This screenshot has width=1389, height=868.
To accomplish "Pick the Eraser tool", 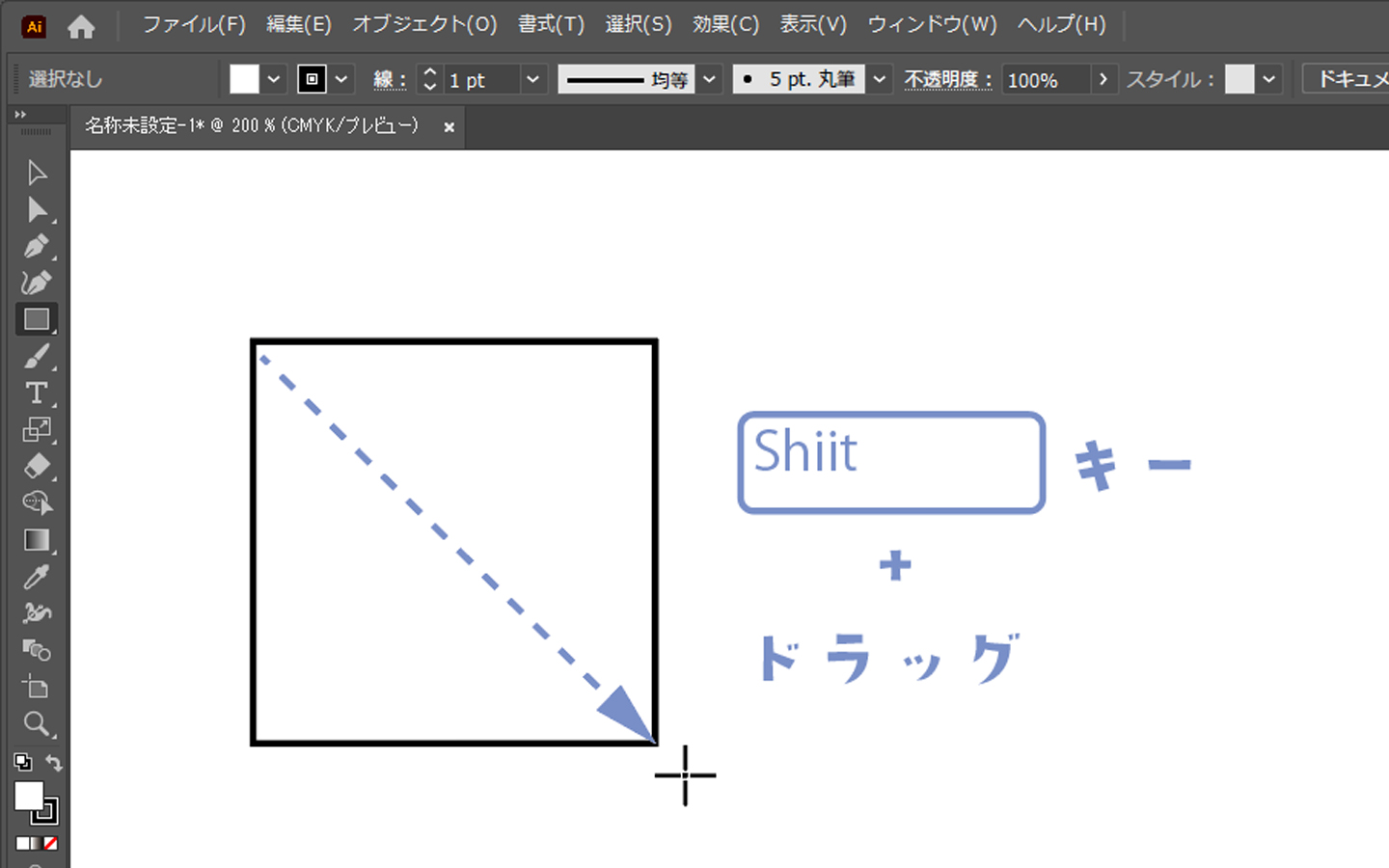I will click(37, 467).
